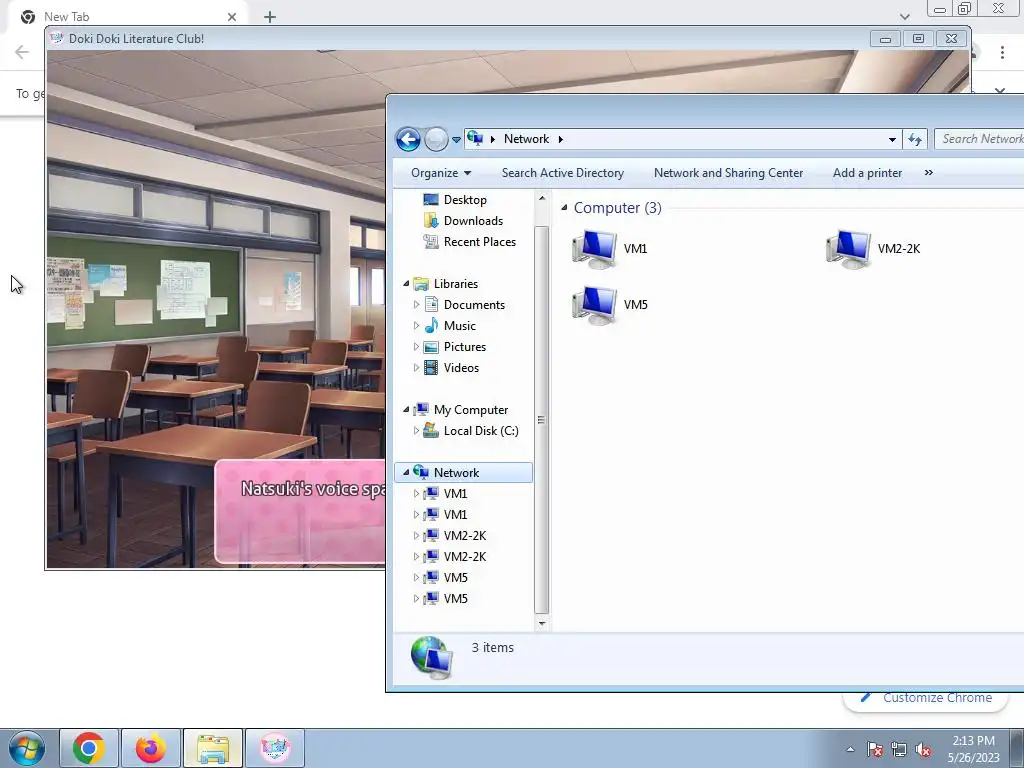Click the muted volume tray icon
The height and width of the screenshot is (768, 1024).
pos(923,750)
